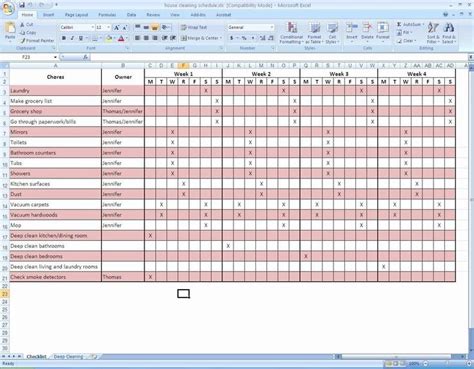
Task: Cut the selection using Cut
Action: click(x=26, y=25)
